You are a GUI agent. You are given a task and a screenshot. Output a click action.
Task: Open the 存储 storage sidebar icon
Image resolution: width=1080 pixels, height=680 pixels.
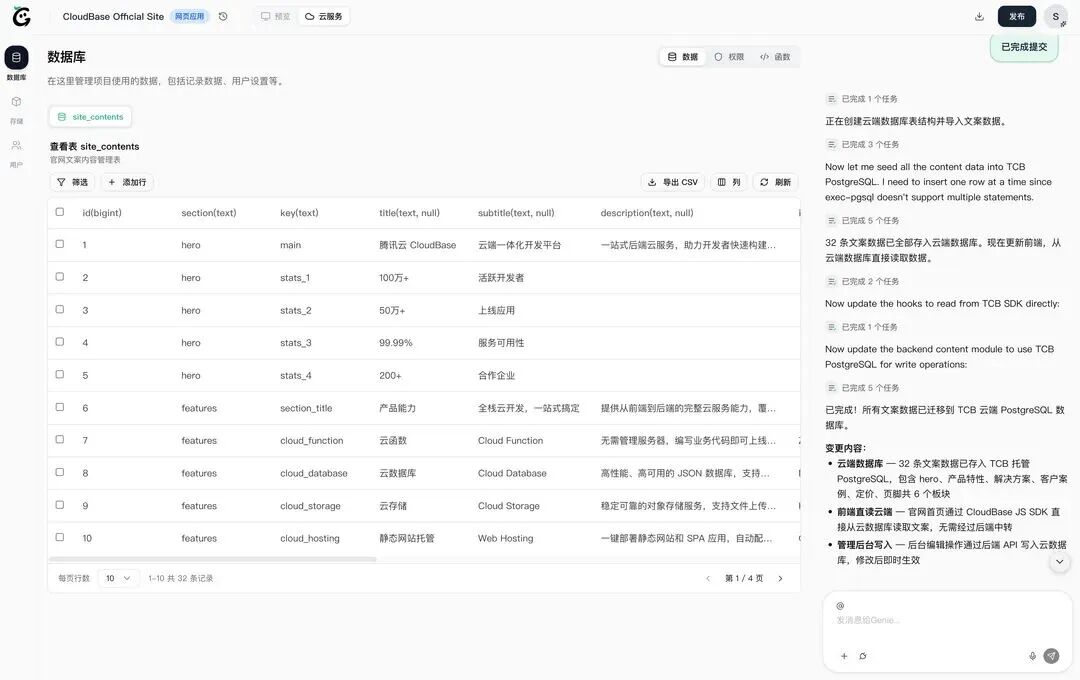point(17,102)
